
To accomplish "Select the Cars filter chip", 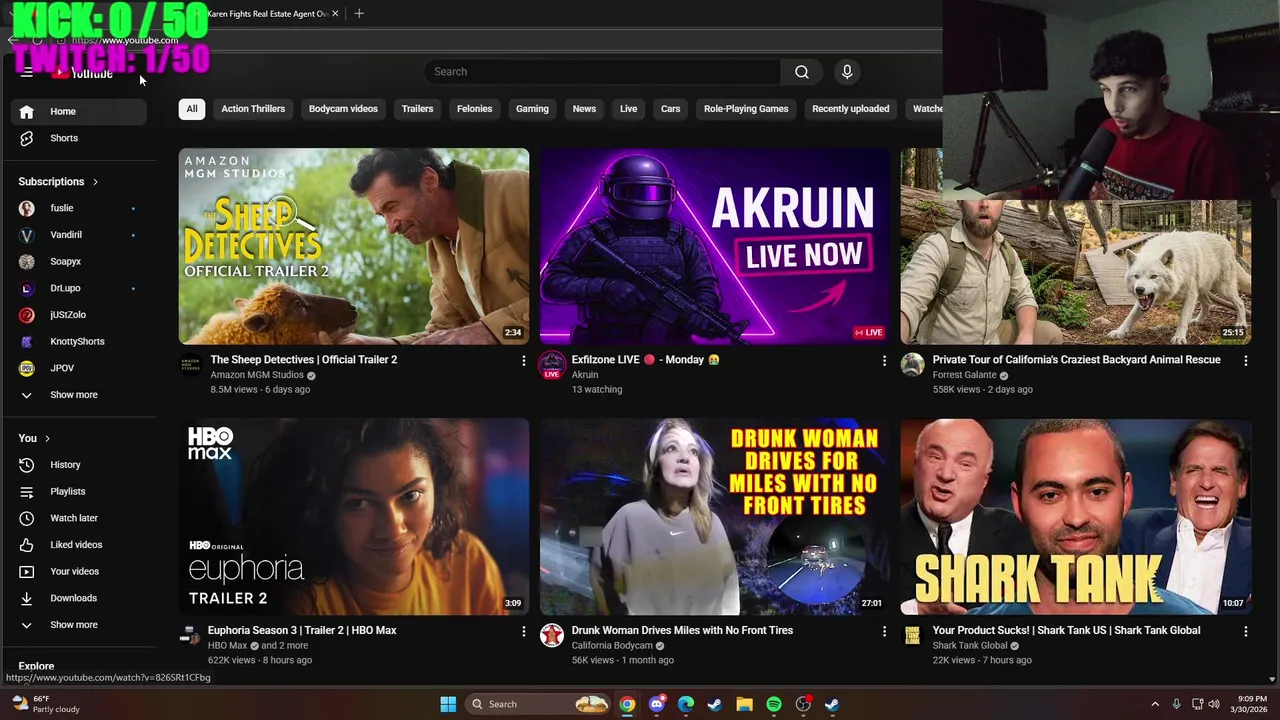I will click(671, 109).
